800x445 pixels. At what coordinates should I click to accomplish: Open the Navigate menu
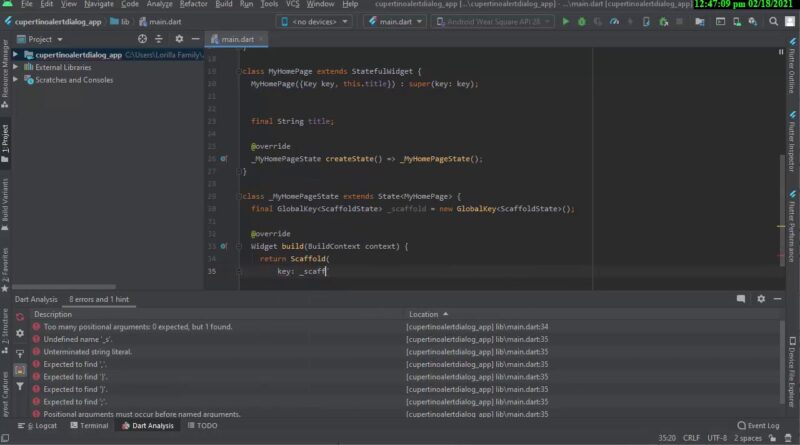click(x=99, y=4)
